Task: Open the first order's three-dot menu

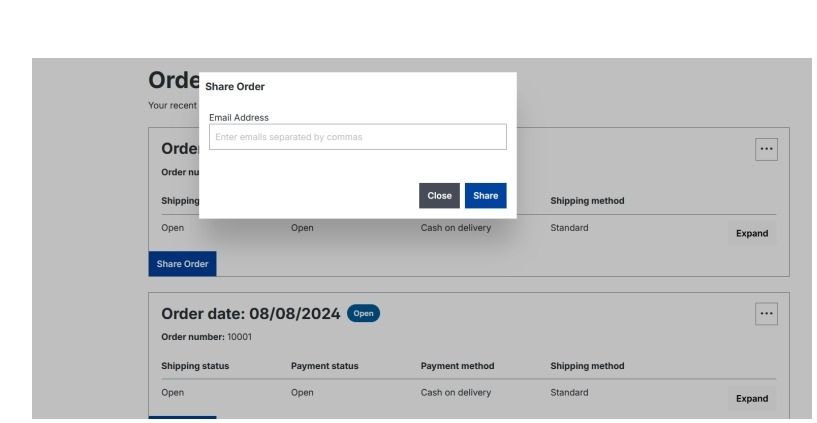Action: click(x=766, y=148)
